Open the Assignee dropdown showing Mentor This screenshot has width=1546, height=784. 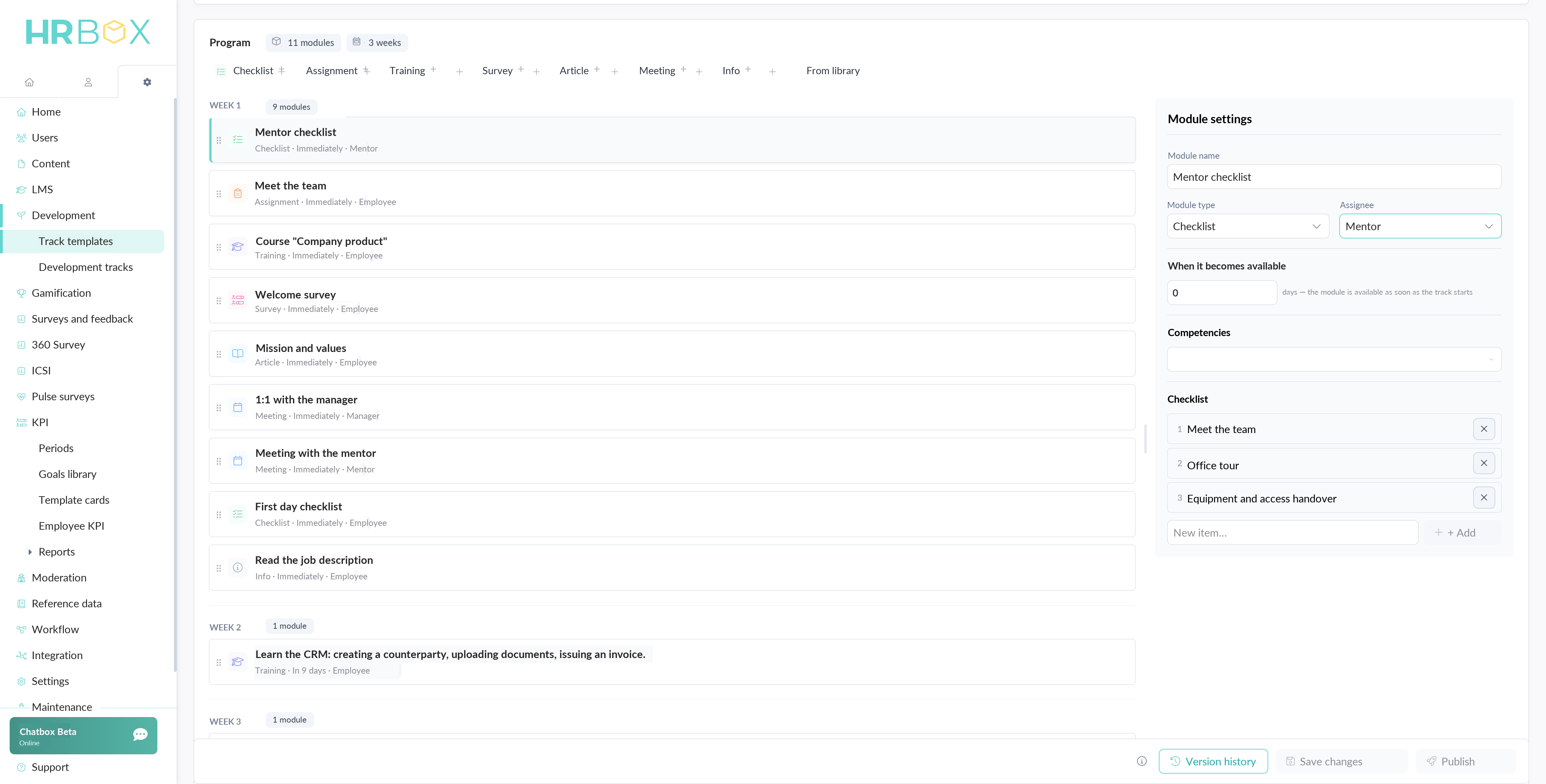[x=1420, y=226]
